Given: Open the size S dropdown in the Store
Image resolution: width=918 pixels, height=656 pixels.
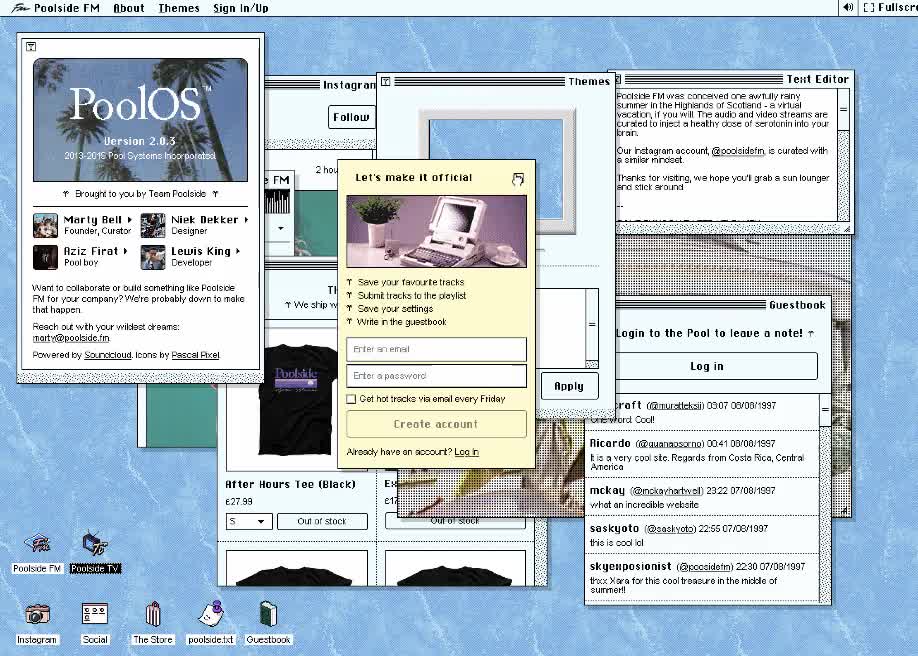Looking at the screenshot, I should coord(249,521).
